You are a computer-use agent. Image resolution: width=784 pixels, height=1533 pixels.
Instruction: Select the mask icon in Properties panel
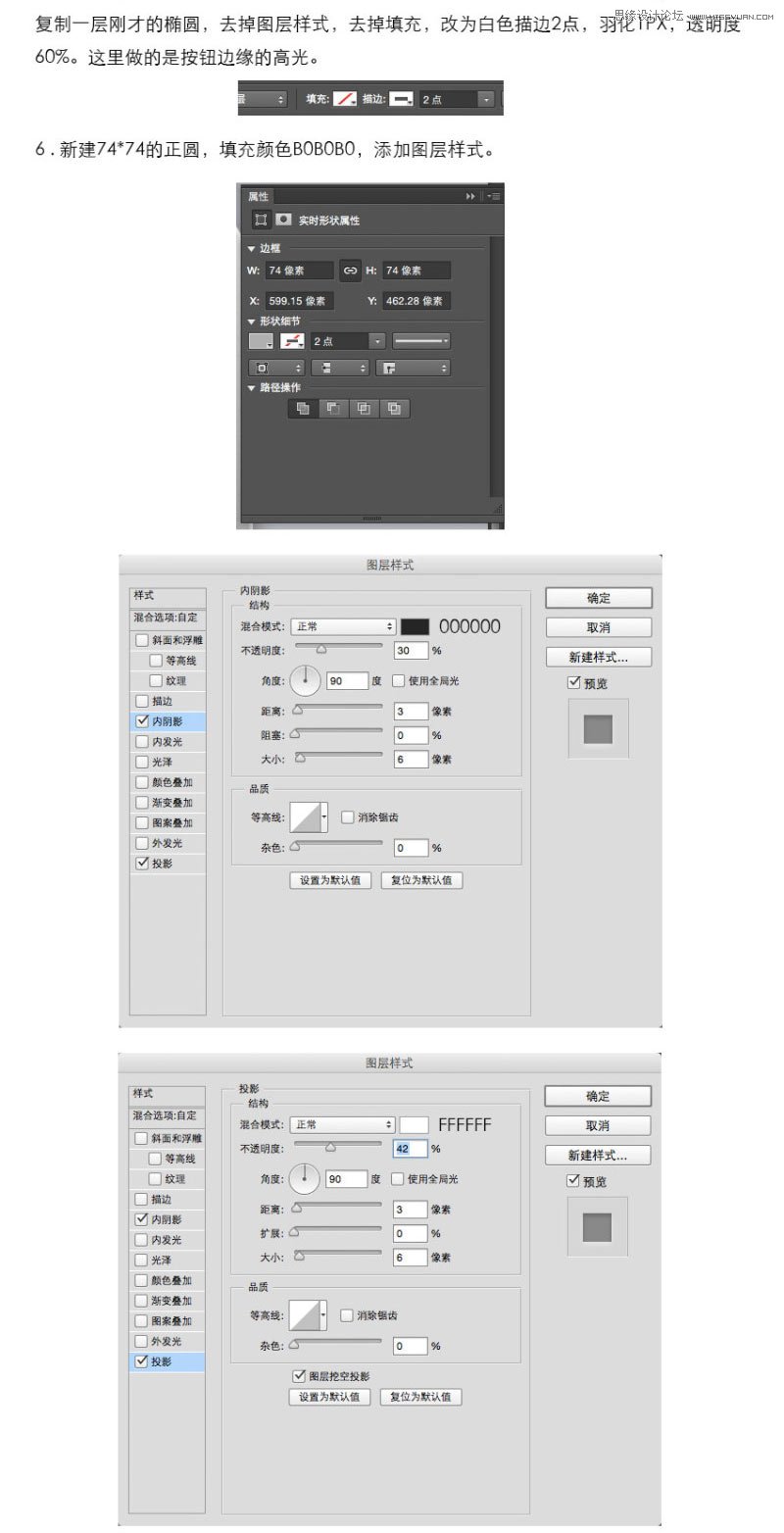pyautogui.click(x=282, y=220)
